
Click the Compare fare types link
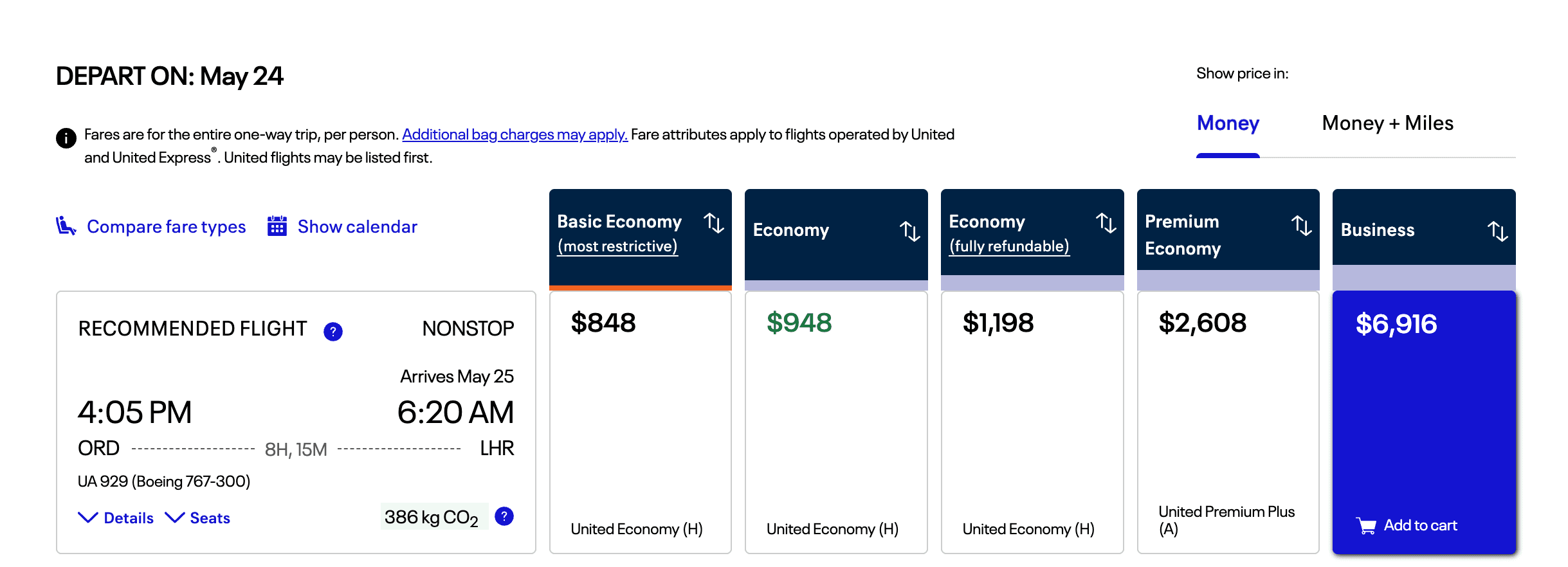point(166,226)
